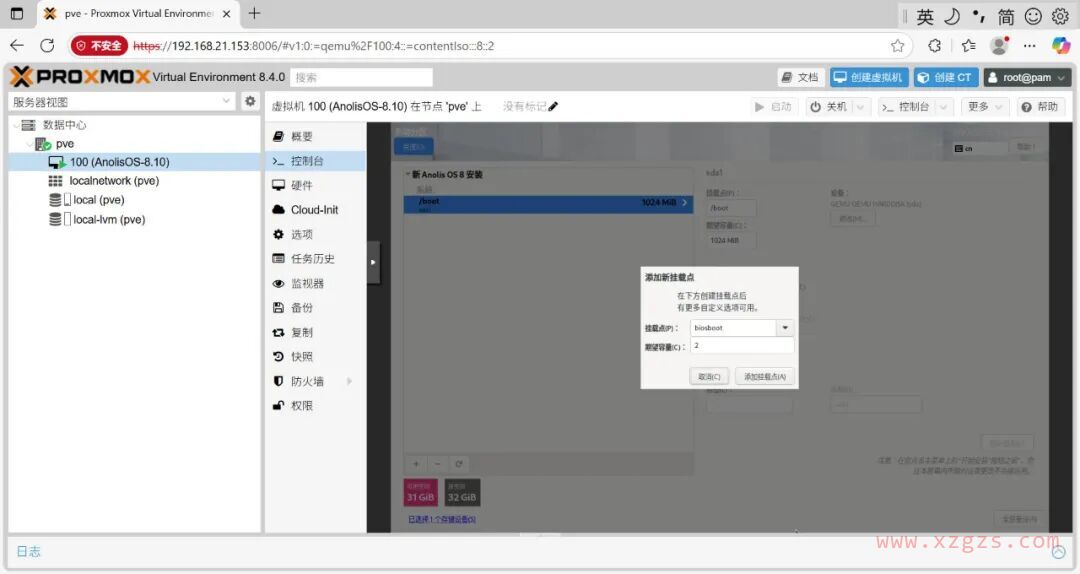Bookmark page with the star icon
This screenshot has height=574, width=1080.
tap(897, 45)
